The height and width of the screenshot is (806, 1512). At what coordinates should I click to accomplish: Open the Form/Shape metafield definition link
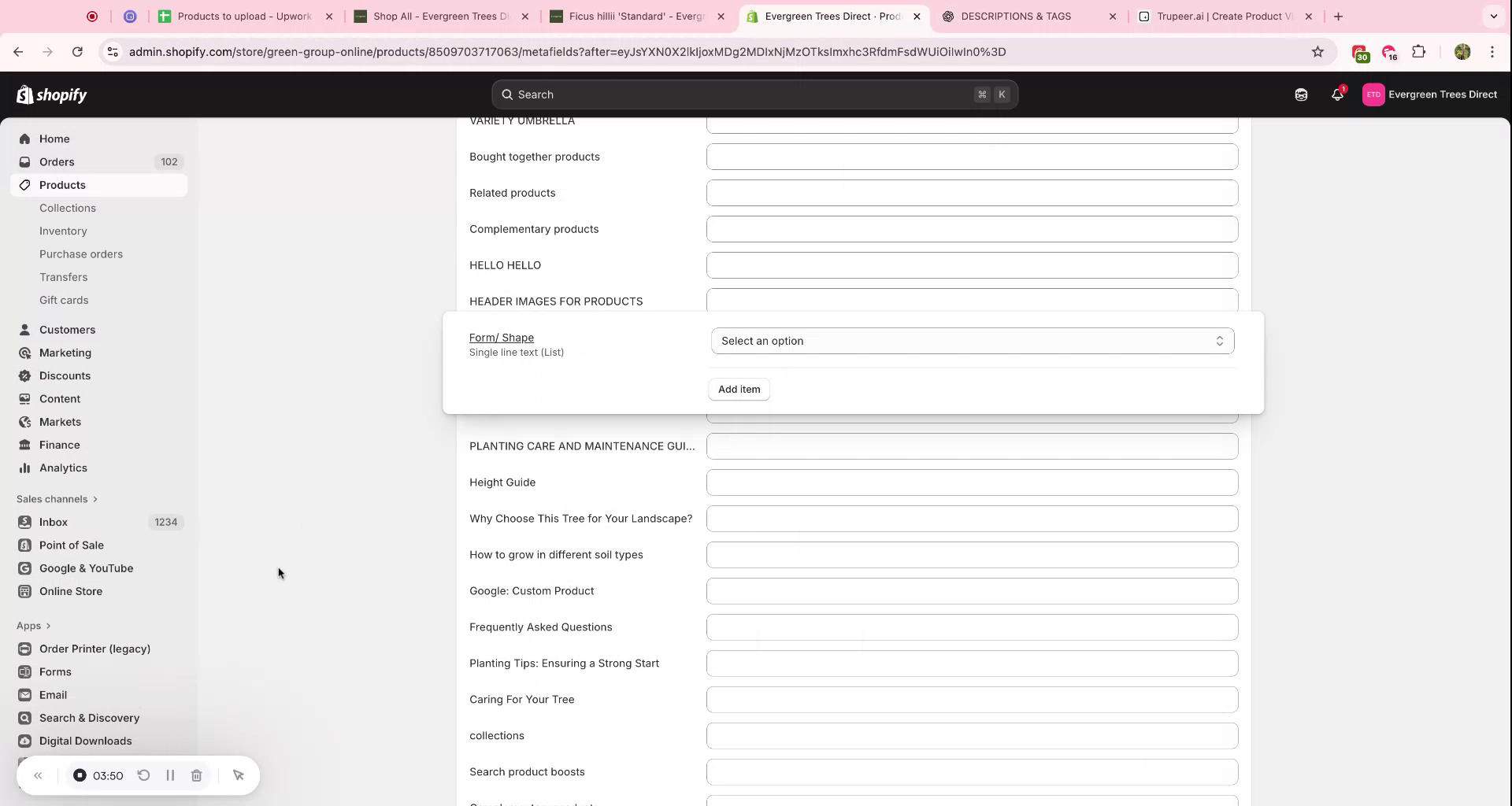(x=501, y=338)
